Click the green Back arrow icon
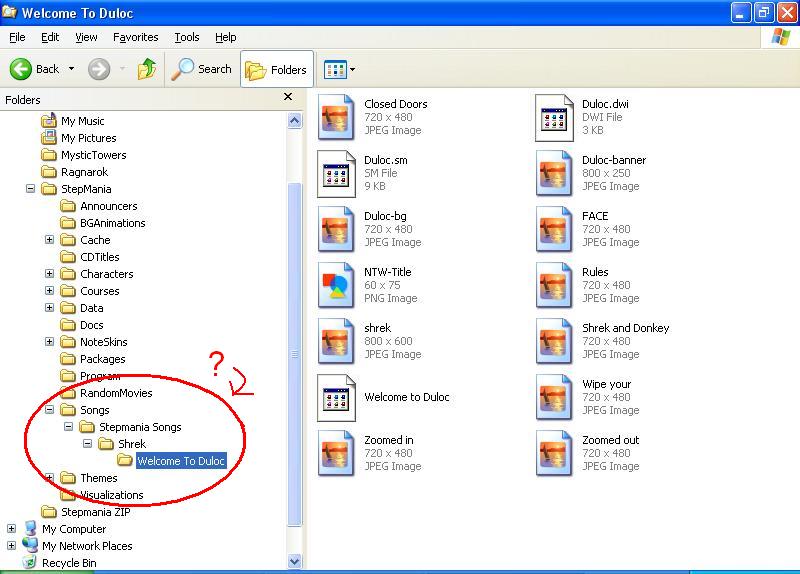This screenshot has height=574, width=800. 21,69
